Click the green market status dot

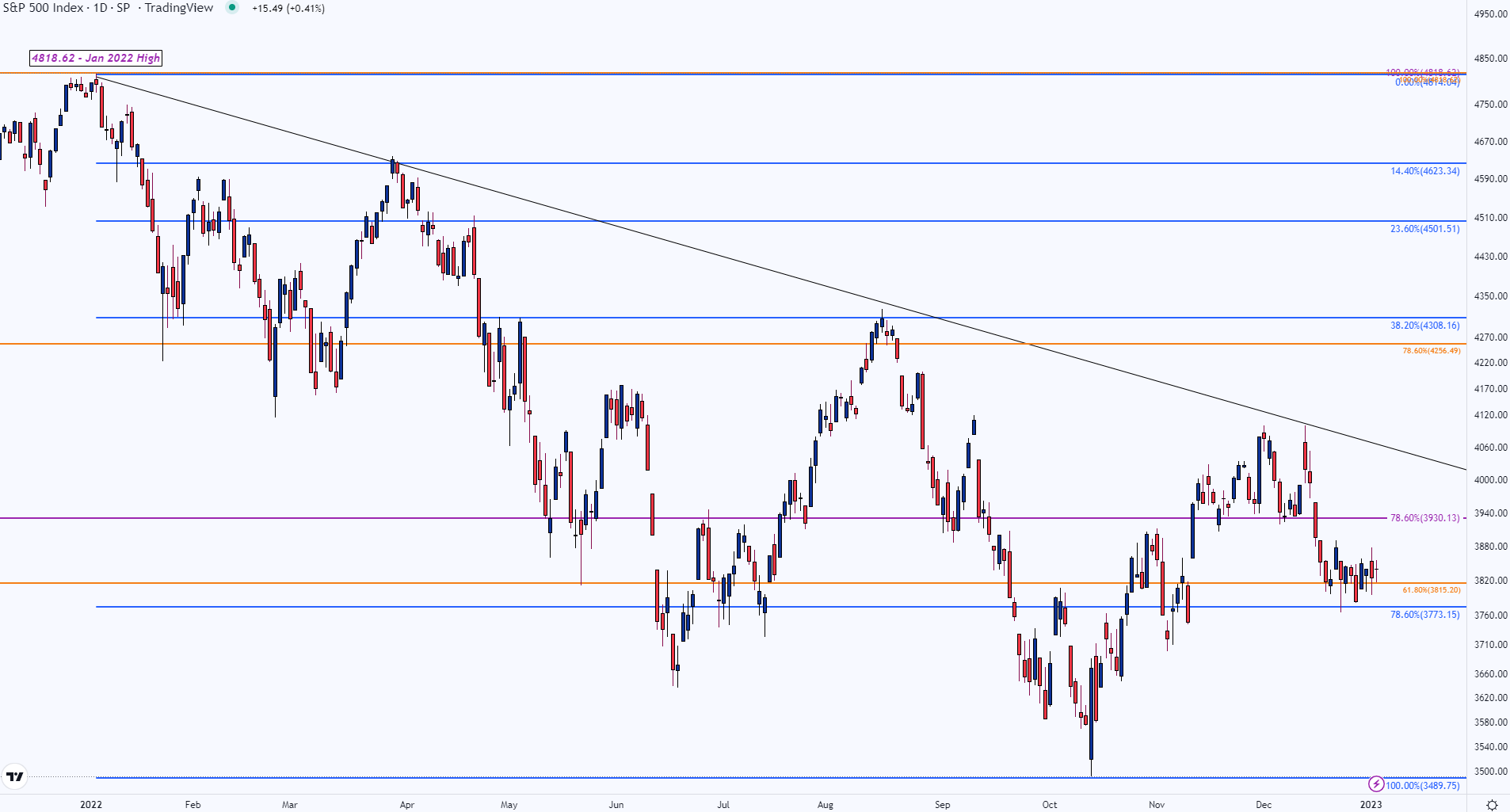[x=232, y=8]
